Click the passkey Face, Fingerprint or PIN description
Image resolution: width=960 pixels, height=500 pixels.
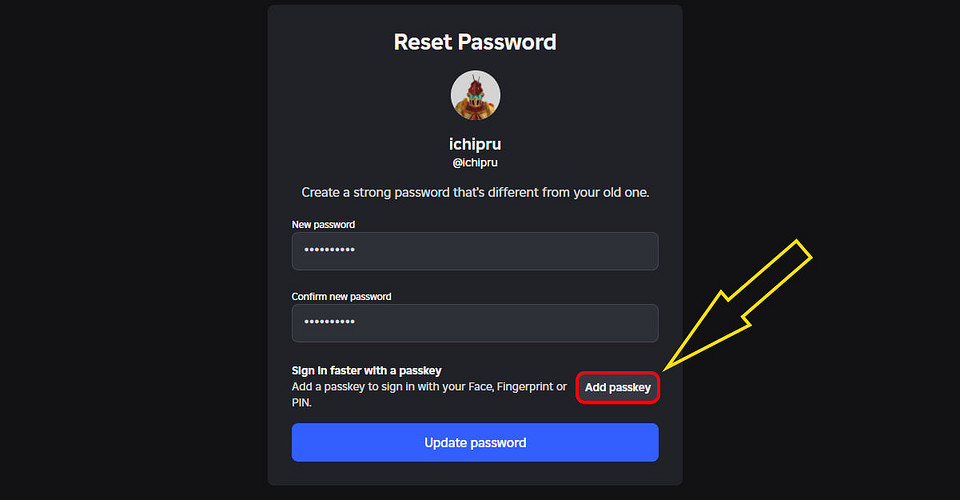(x=429, y=394)
